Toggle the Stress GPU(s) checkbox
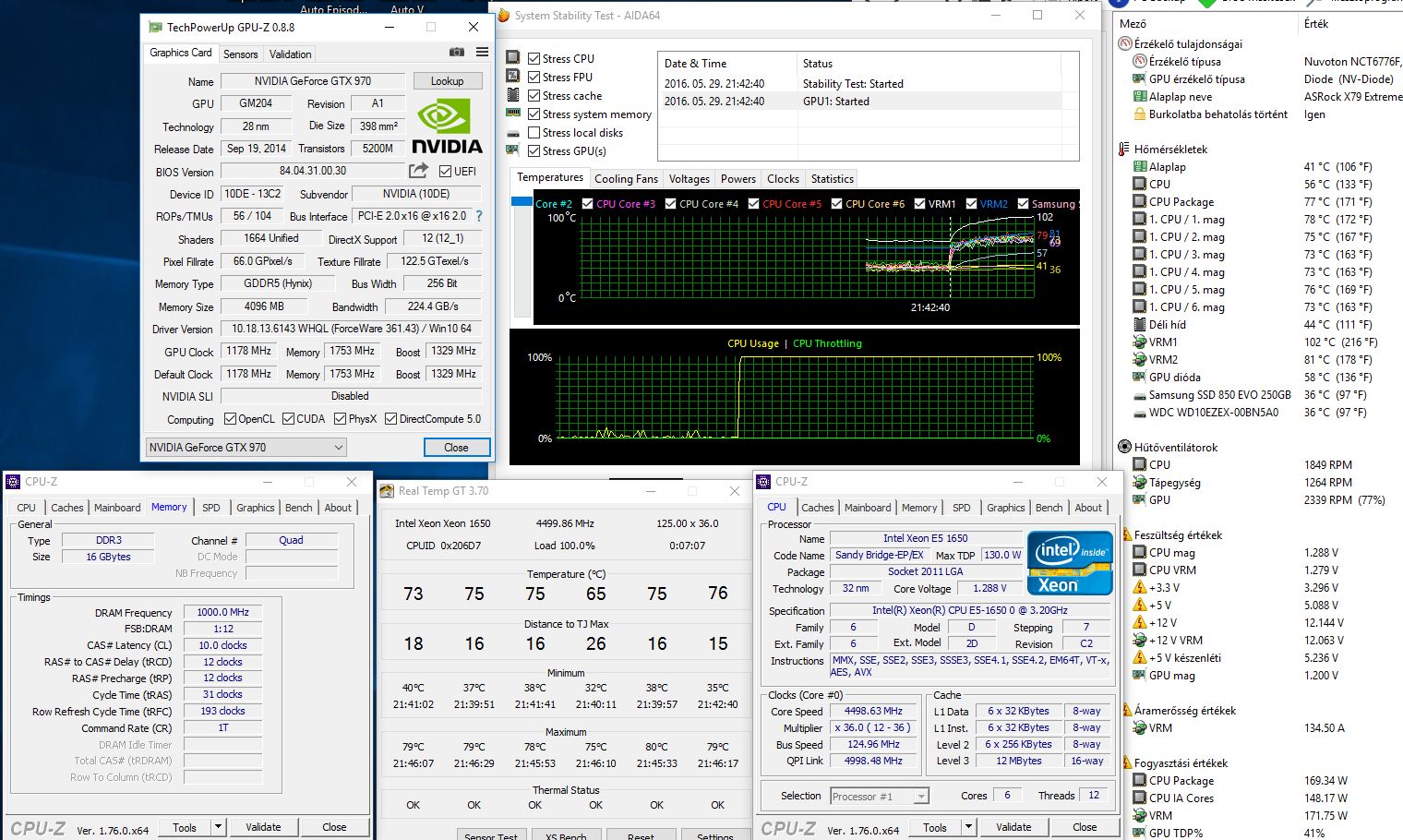The height and width of the screenshot is (840, 1403). tap(534, 150)
